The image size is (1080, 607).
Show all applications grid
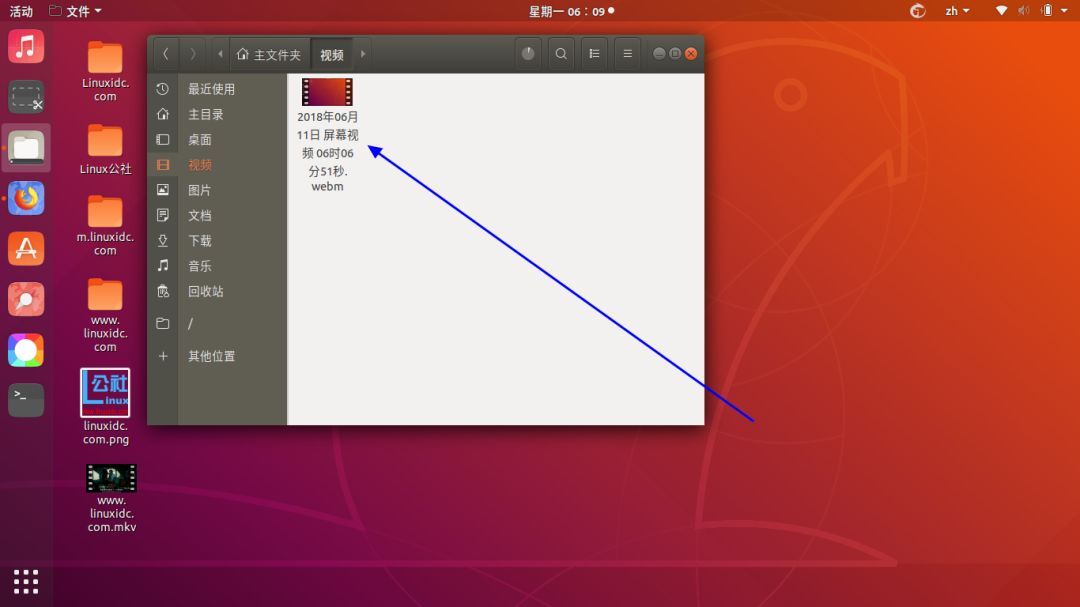tap(26, 582)
